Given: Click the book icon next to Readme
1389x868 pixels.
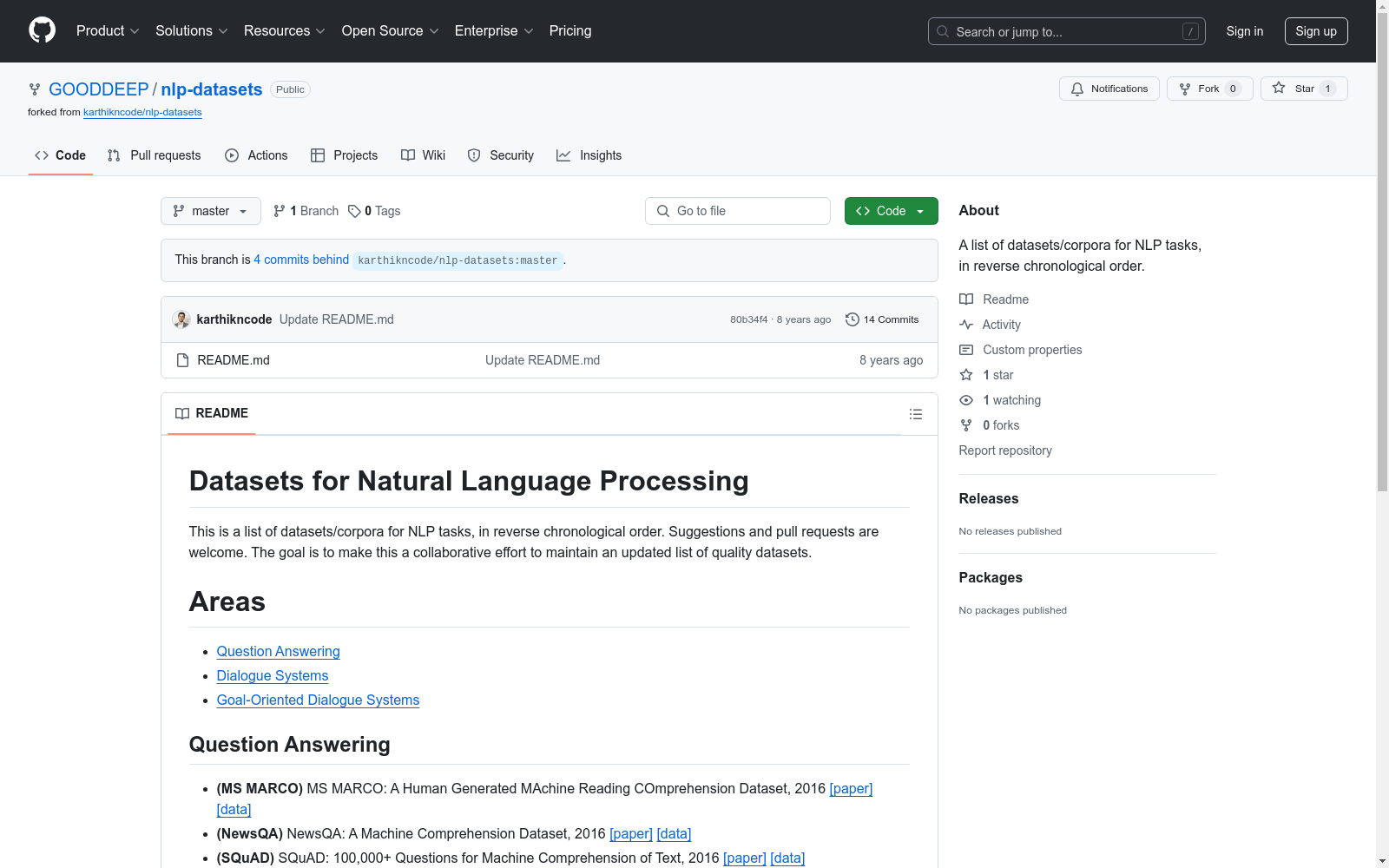Looking at the screenshot, I should pyautogui.click(x=966, y=299).
